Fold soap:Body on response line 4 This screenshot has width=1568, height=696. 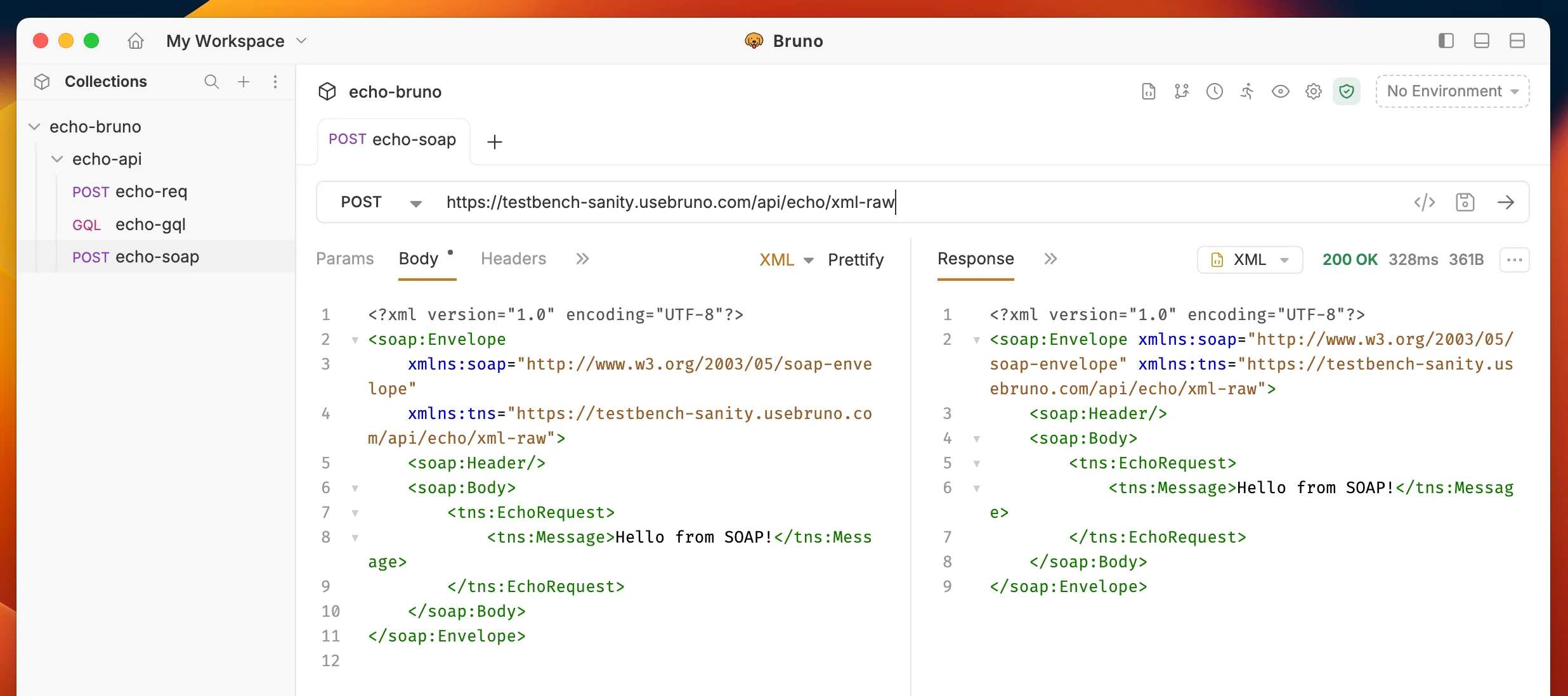tap(977, 439)
